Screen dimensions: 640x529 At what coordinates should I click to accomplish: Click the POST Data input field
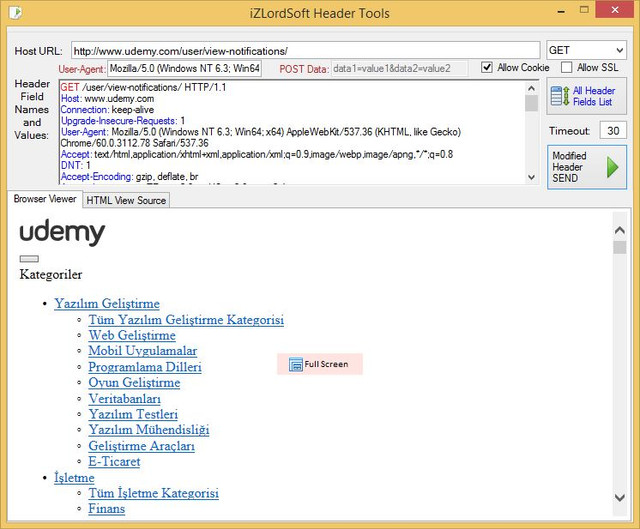399,69
